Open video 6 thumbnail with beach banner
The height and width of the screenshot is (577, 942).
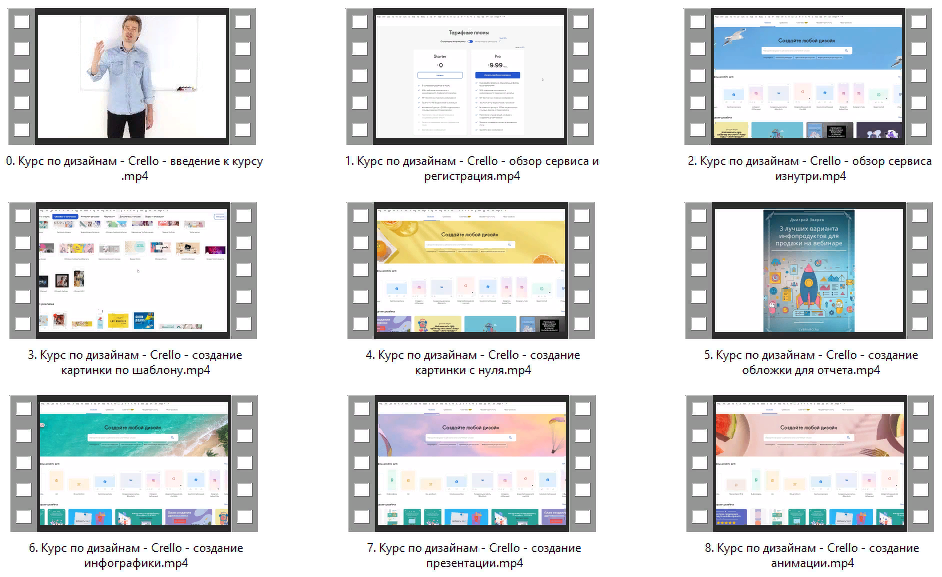point(134,461)
